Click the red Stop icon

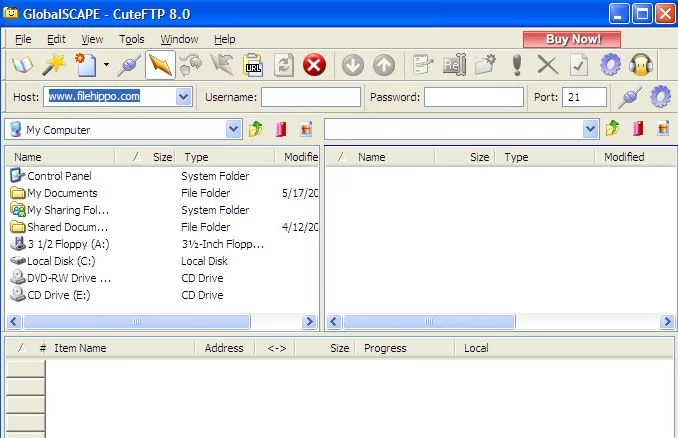pyautogui.click(x=314, y=65)
